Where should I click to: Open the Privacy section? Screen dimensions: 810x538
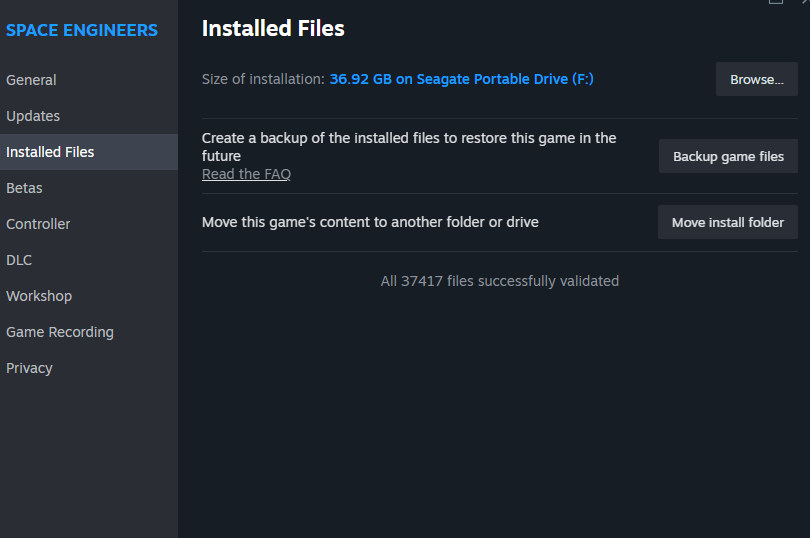pos(29,368)
